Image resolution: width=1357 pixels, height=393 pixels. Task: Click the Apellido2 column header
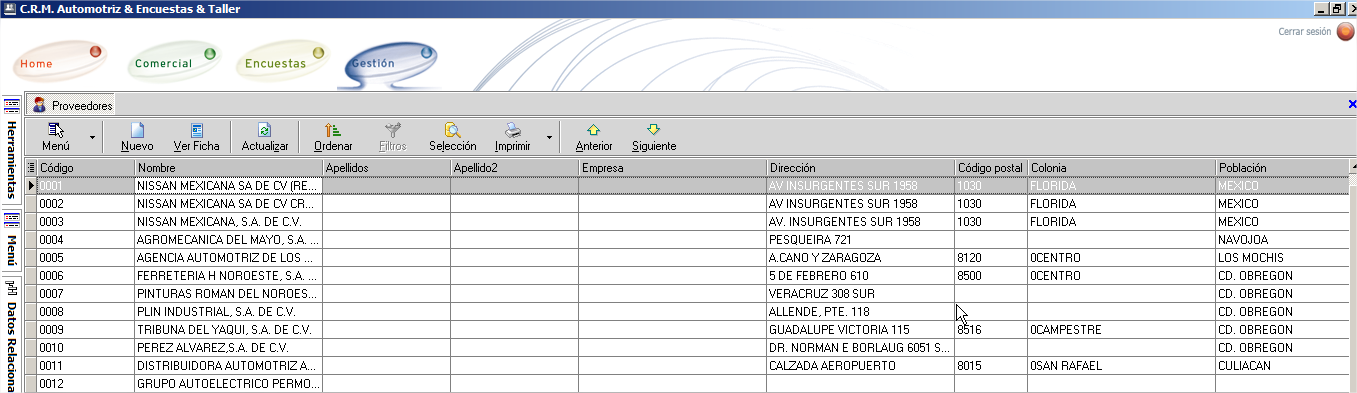click(x=514, y=168)
